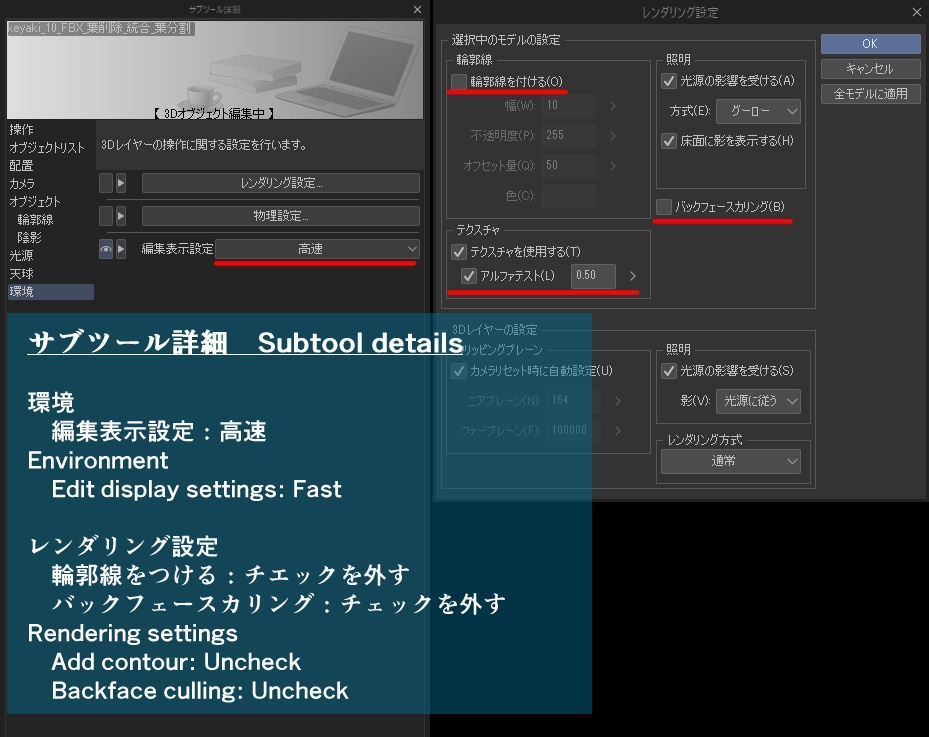The width and height of the screenshot is (929, 737).
Task: Open the 通常 rendering method dropdown
Action: (x=731, y=461)
